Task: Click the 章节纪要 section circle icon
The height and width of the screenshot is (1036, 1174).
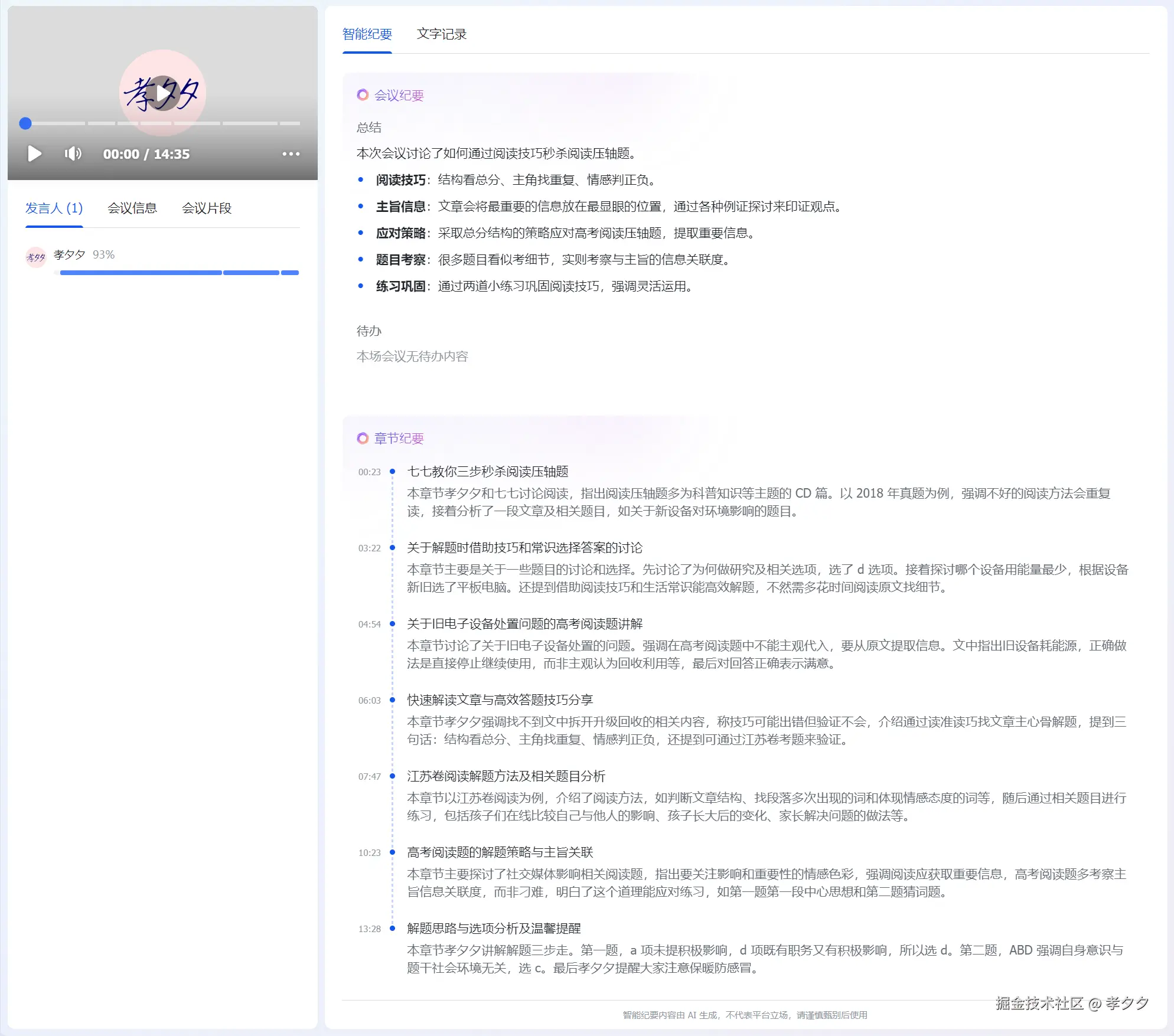Action: click(x=363, y=438)
